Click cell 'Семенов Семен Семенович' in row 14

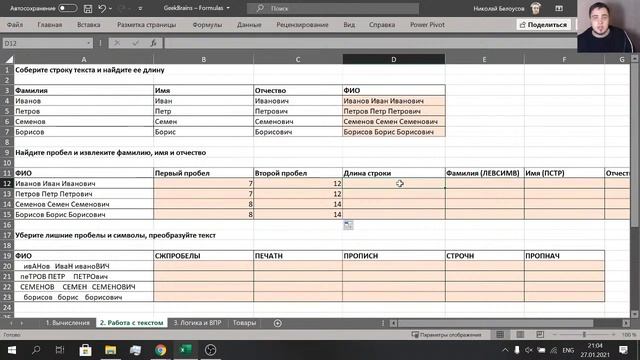pos(84,204)
